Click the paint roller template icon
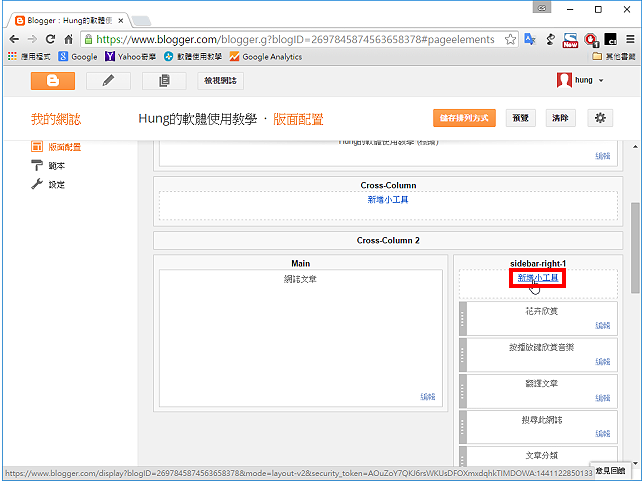 37,165
